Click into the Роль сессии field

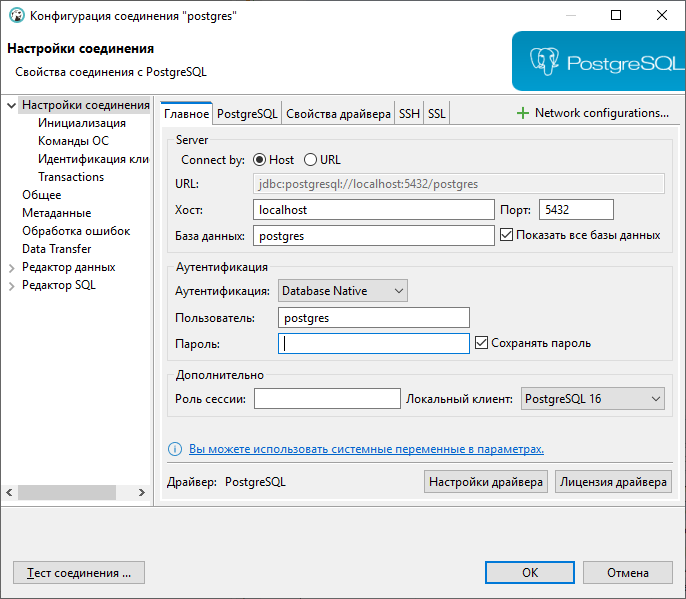click(x=327, y=399)
